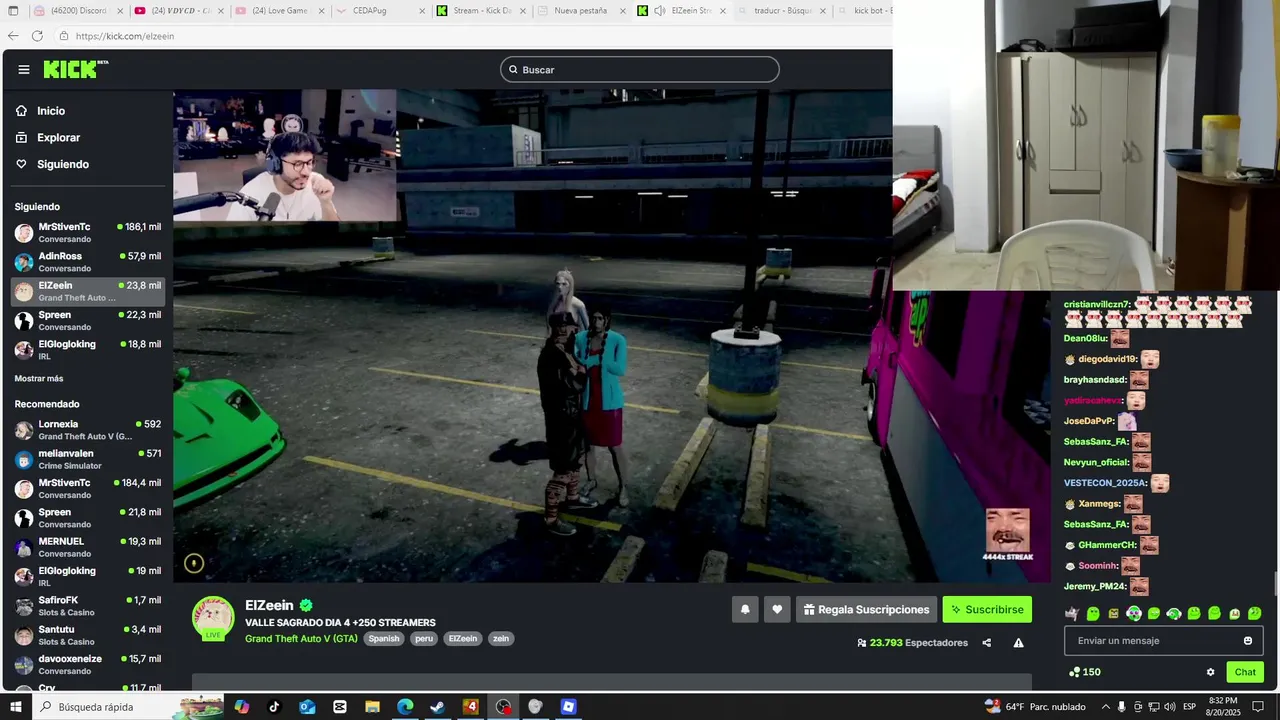Viewport: 1280px width, 720px height.
Task: Go to Inicio in sidebar
Action: (x=51, y=111)
